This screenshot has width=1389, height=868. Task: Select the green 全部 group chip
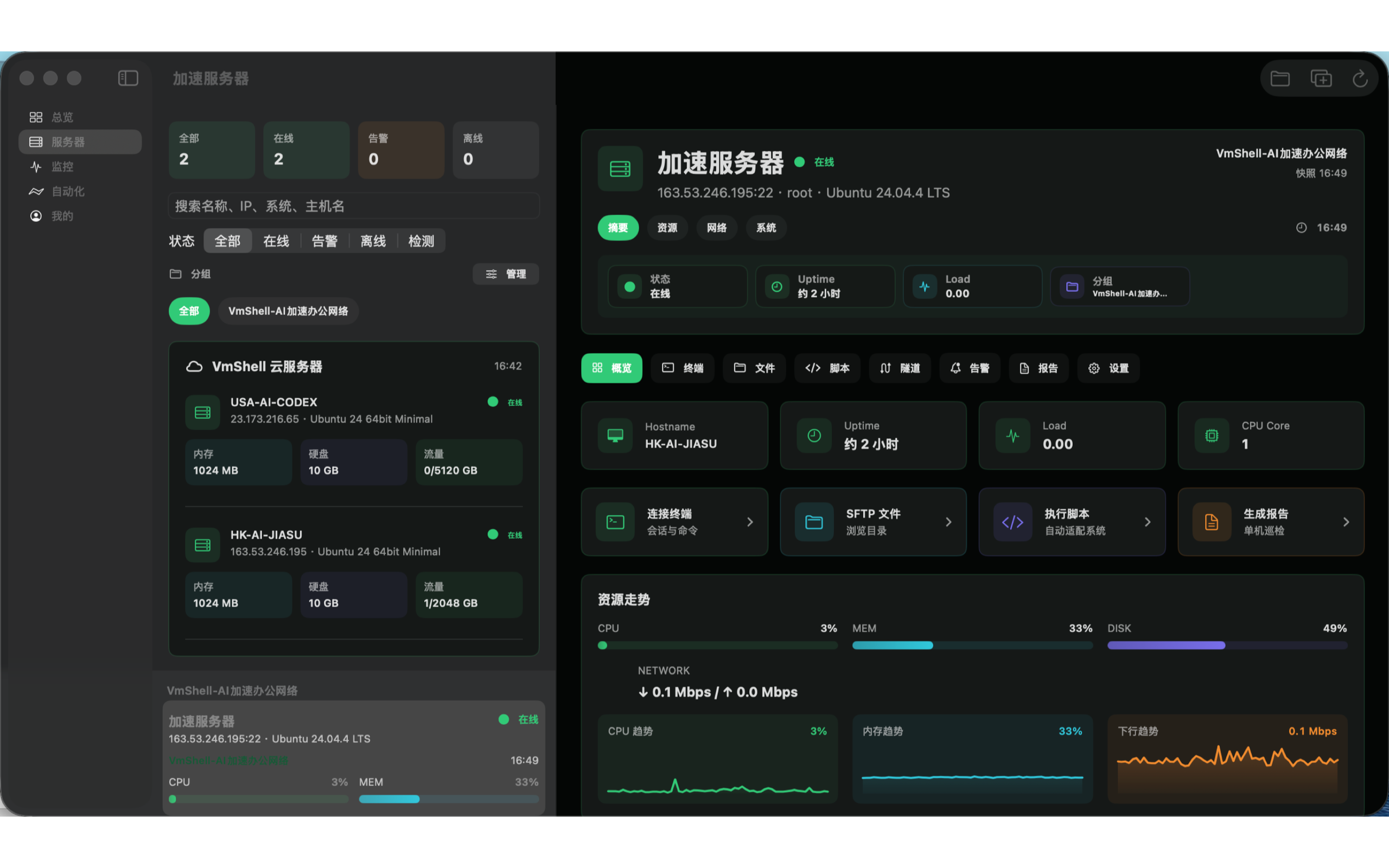(189, 310)
